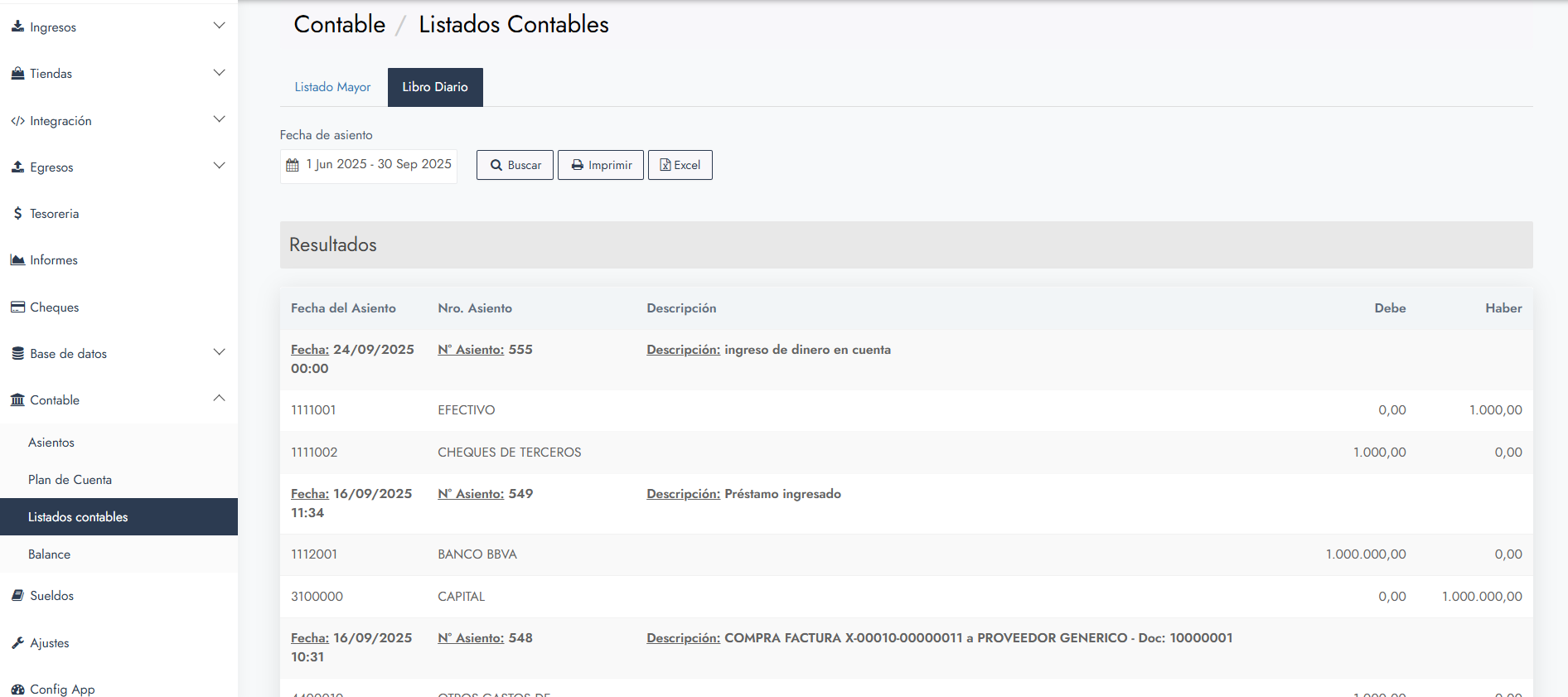Select the Libro Diario tab

(435, 87)
